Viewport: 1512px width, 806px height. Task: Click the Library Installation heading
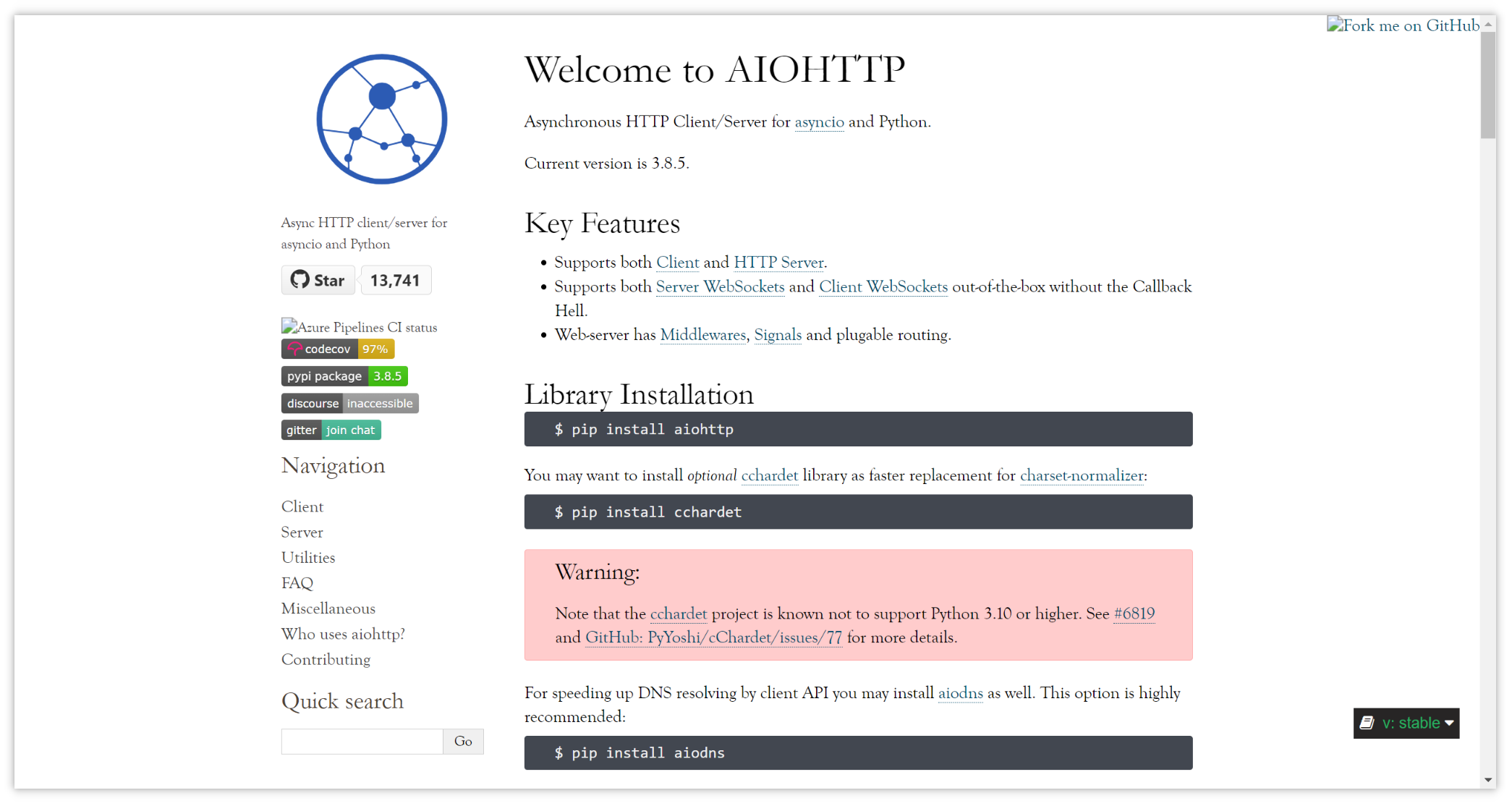click(x=639, y=395)
